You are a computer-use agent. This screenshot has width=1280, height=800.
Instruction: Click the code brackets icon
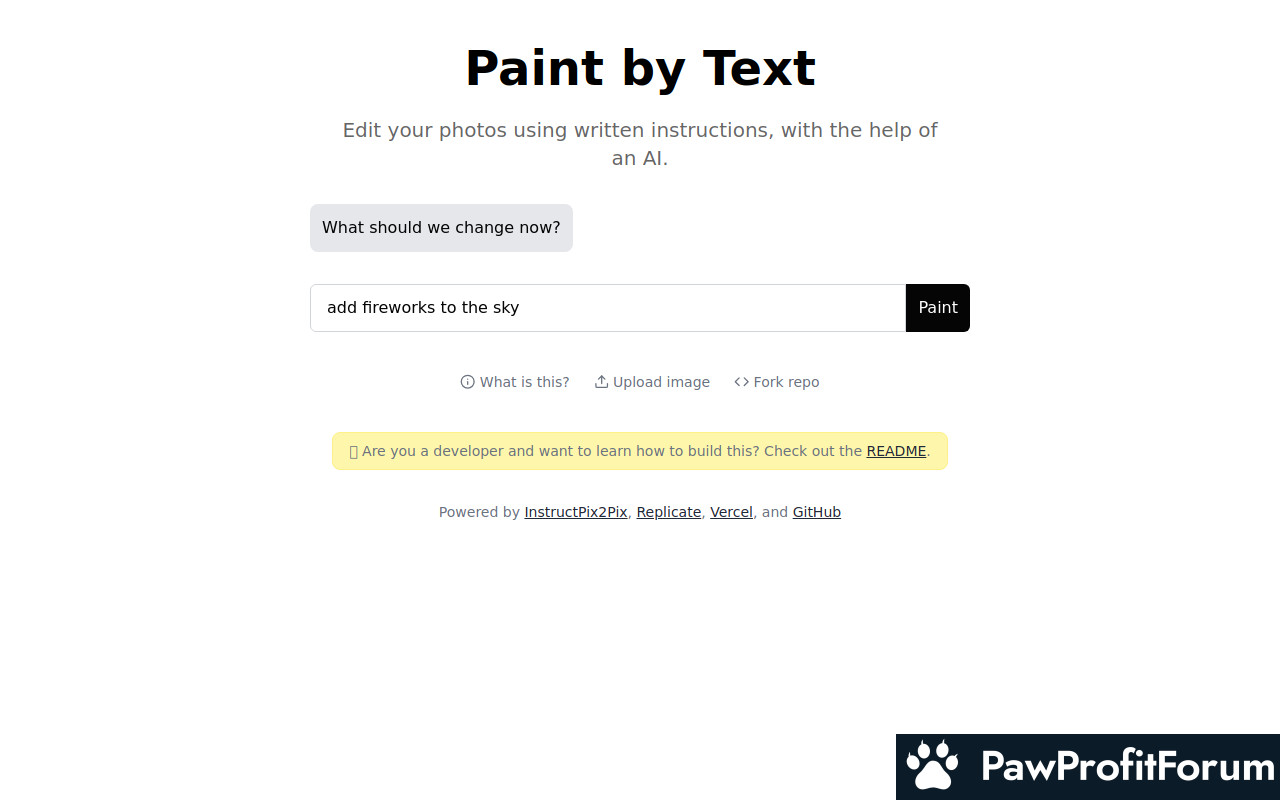click(741, 382)
